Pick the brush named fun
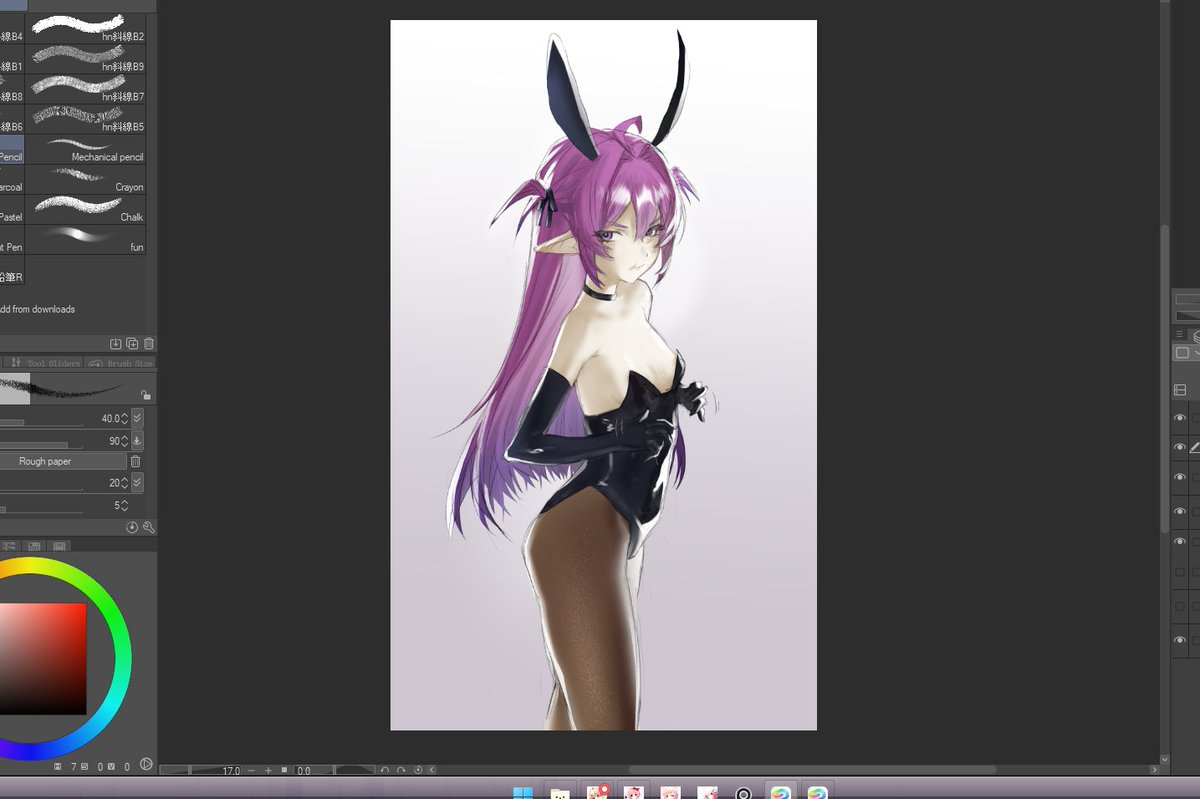Screen dimensions: 1200x799 coord(85,239)
